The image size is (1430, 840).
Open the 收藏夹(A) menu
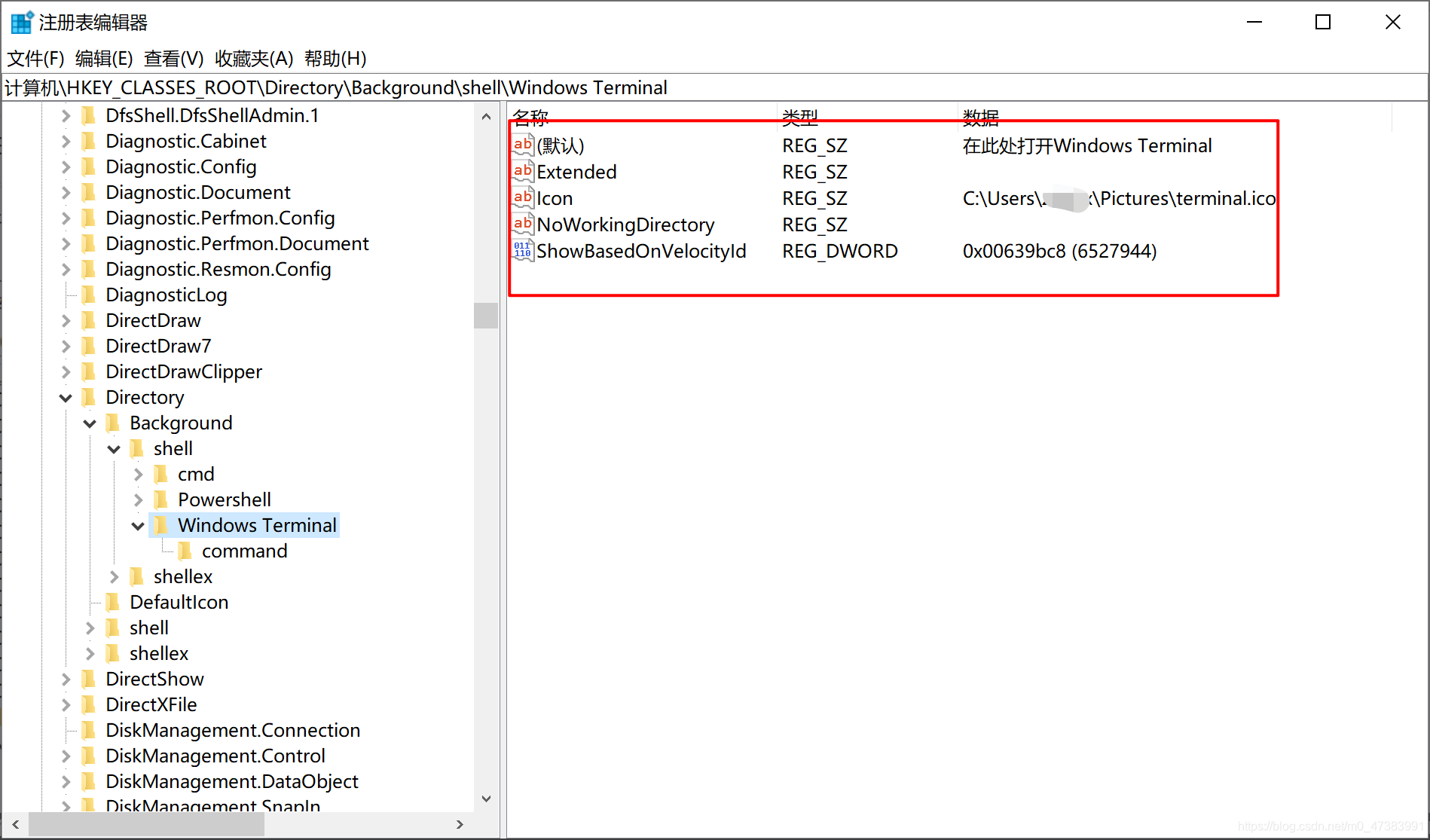(x=254, y=58)
